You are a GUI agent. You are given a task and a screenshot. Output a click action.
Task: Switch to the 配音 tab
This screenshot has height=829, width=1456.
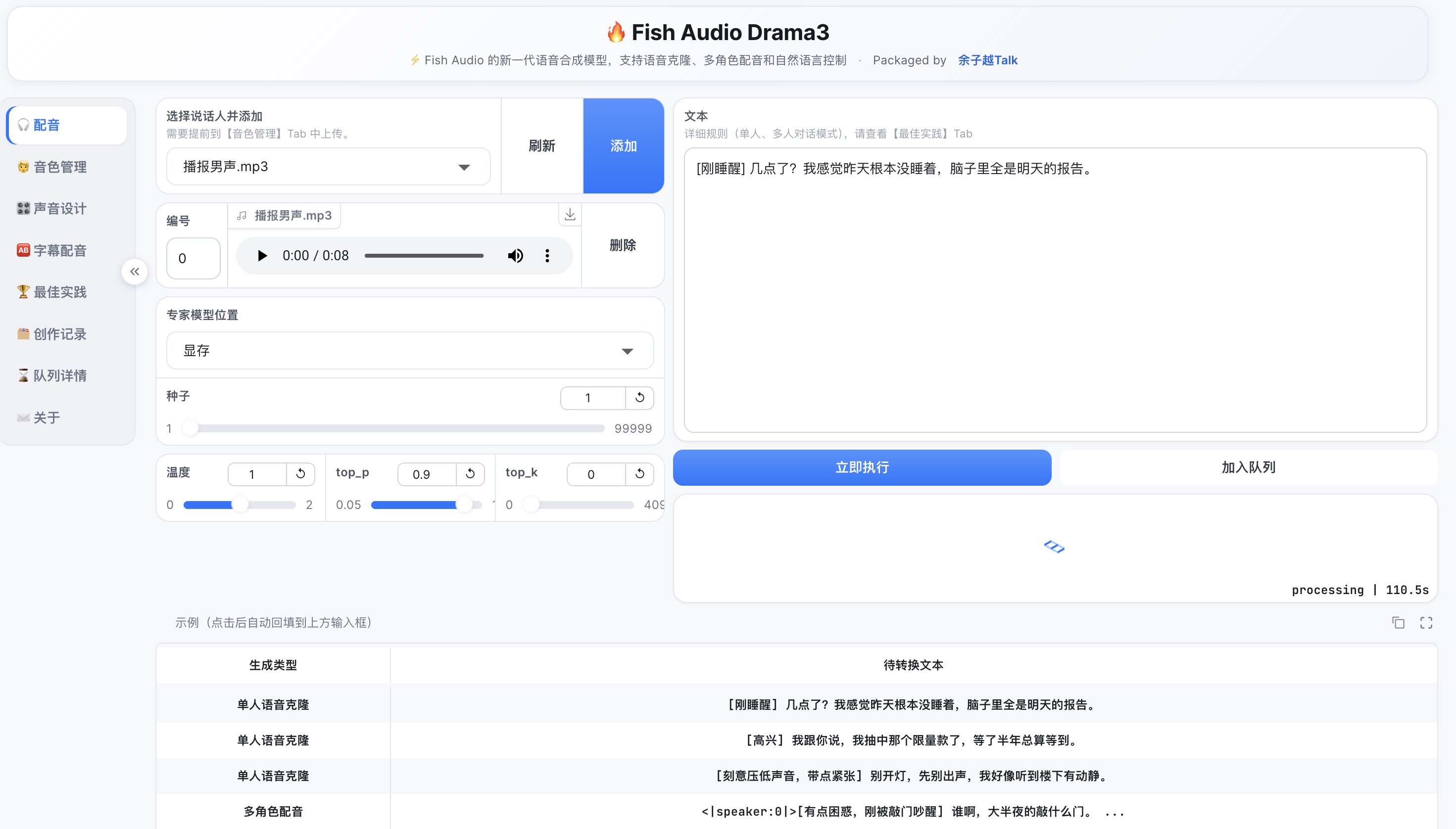pyautogui.click(x=67, y=125)
